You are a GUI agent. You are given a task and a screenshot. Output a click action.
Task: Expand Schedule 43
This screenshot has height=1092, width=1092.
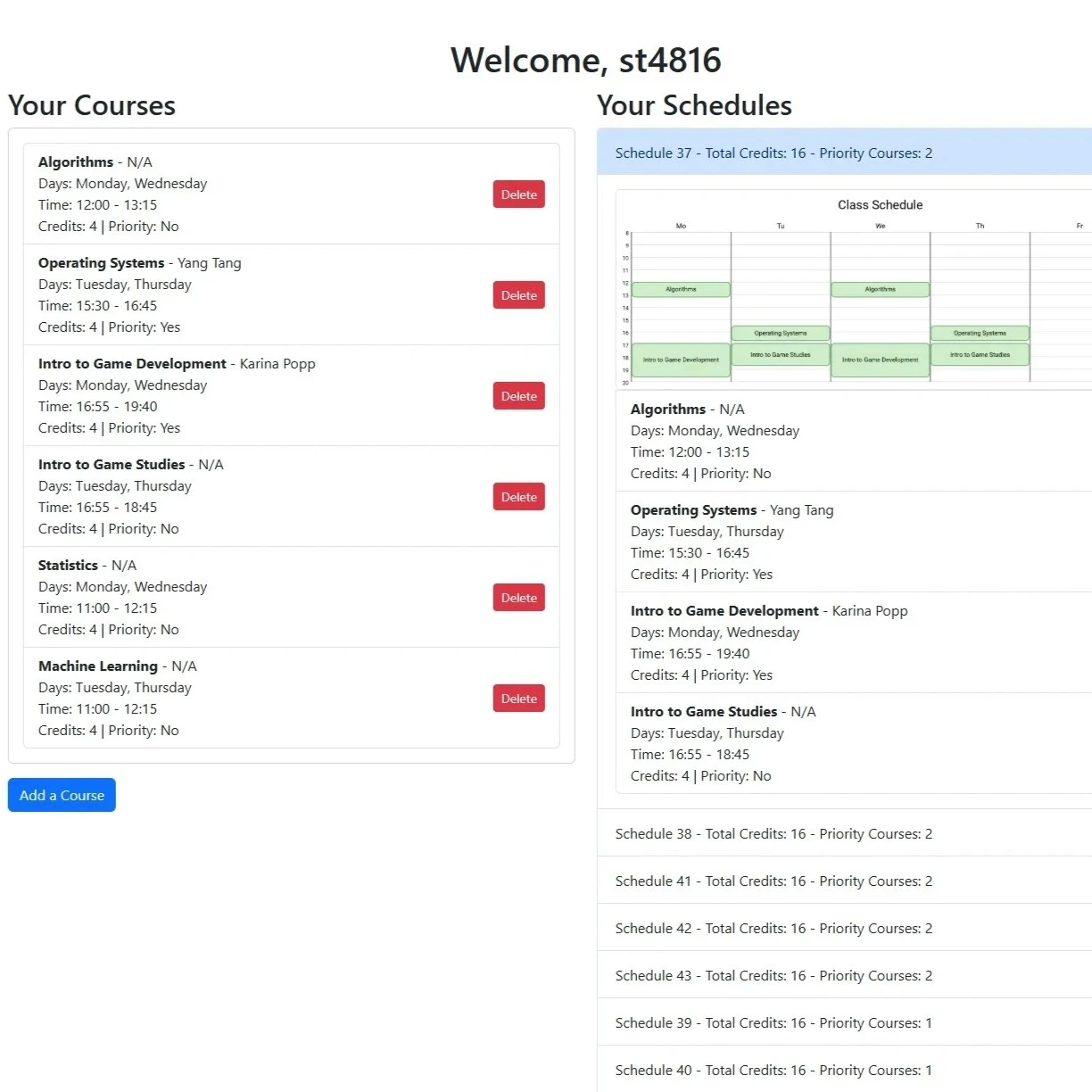[773, 976]
